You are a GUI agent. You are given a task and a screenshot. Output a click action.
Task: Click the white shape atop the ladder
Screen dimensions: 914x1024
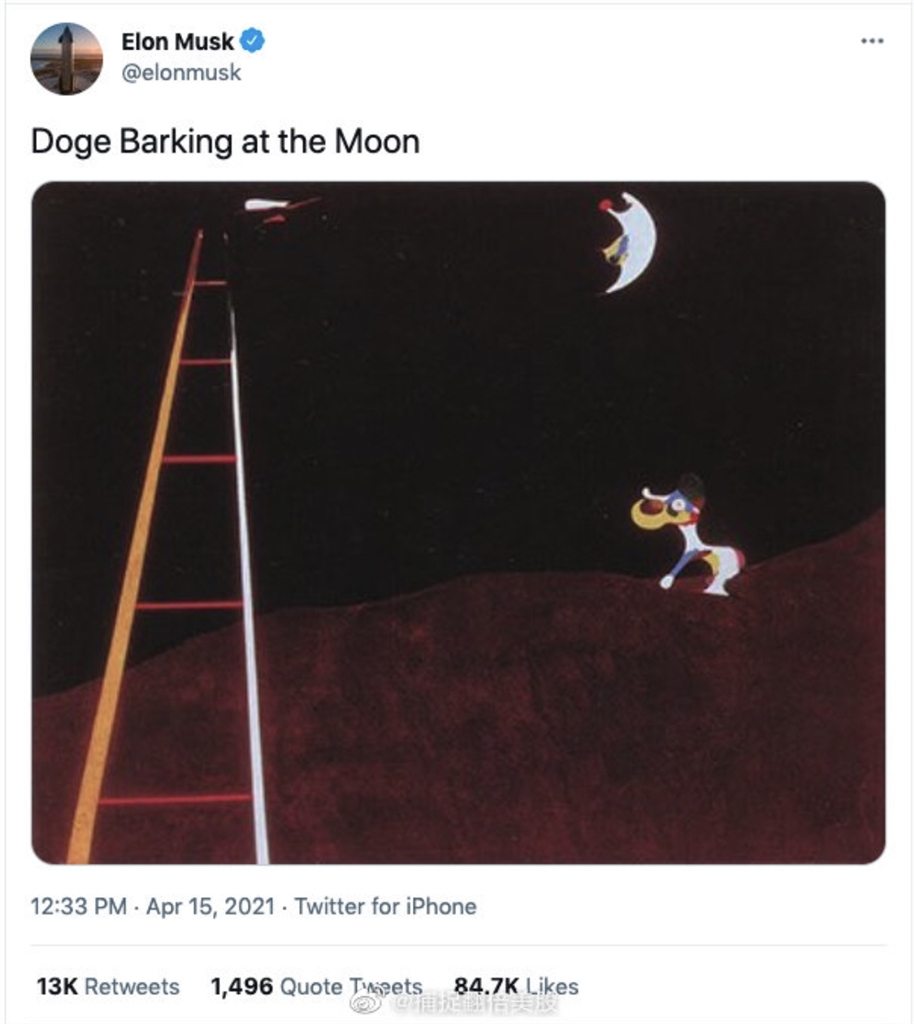266,205
